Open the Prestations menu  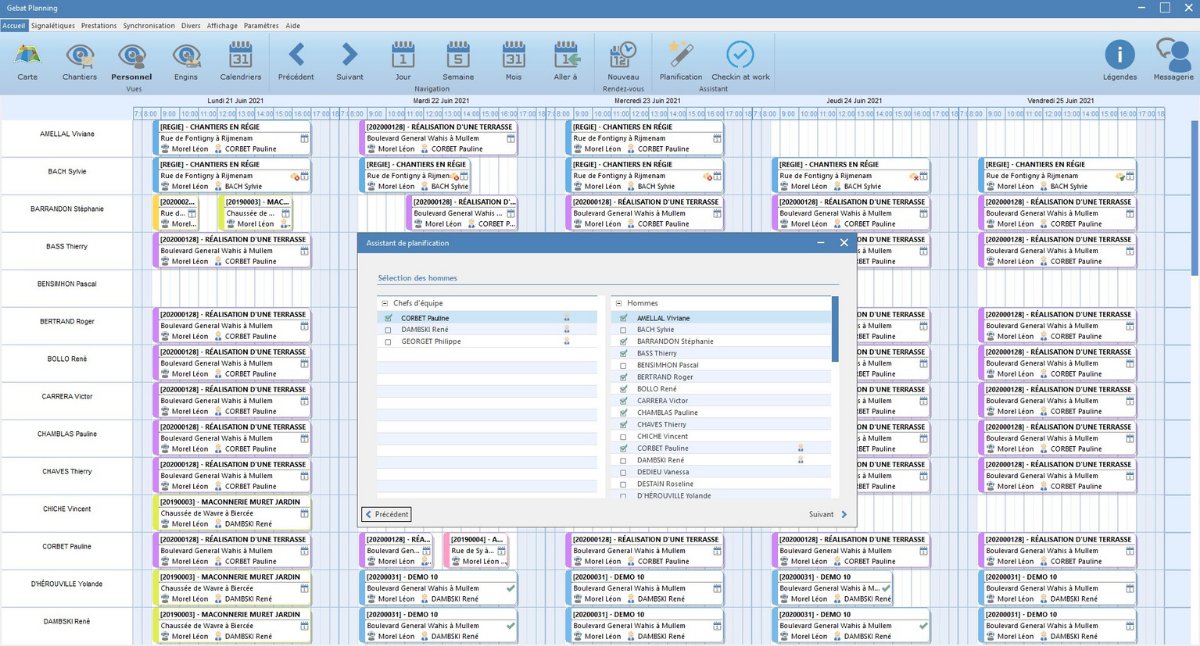point(99,25)
